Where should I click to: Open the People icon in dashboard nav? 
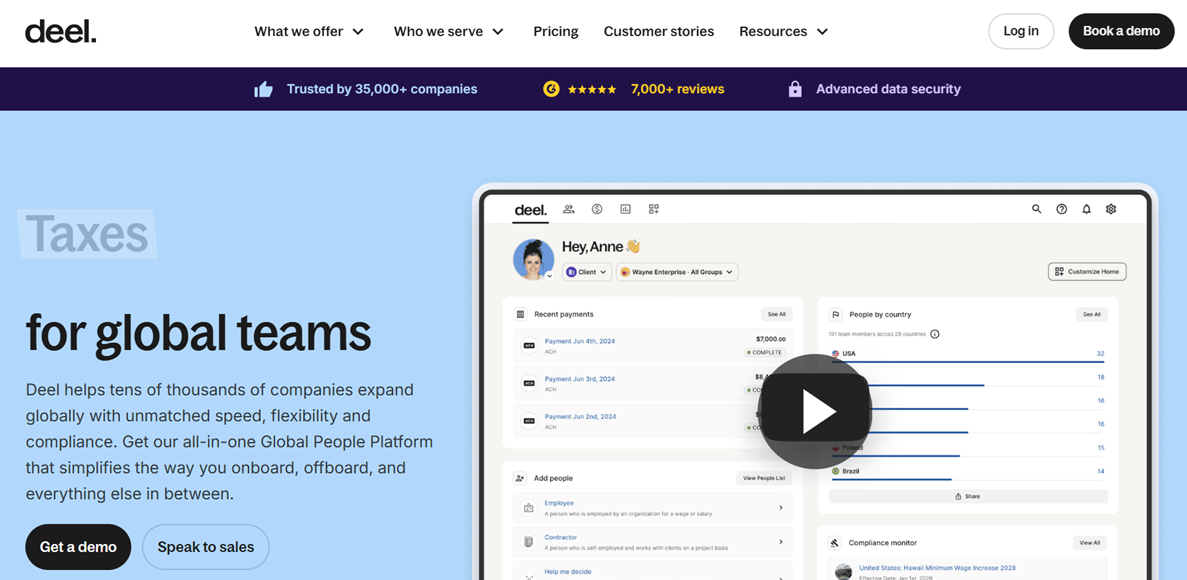(569, 209)
